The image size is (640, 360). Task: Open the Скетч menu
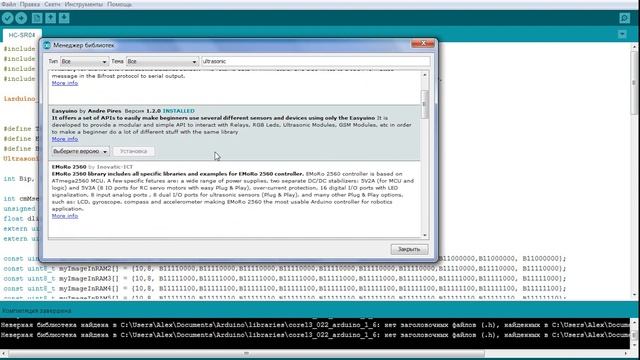(52, 4)
